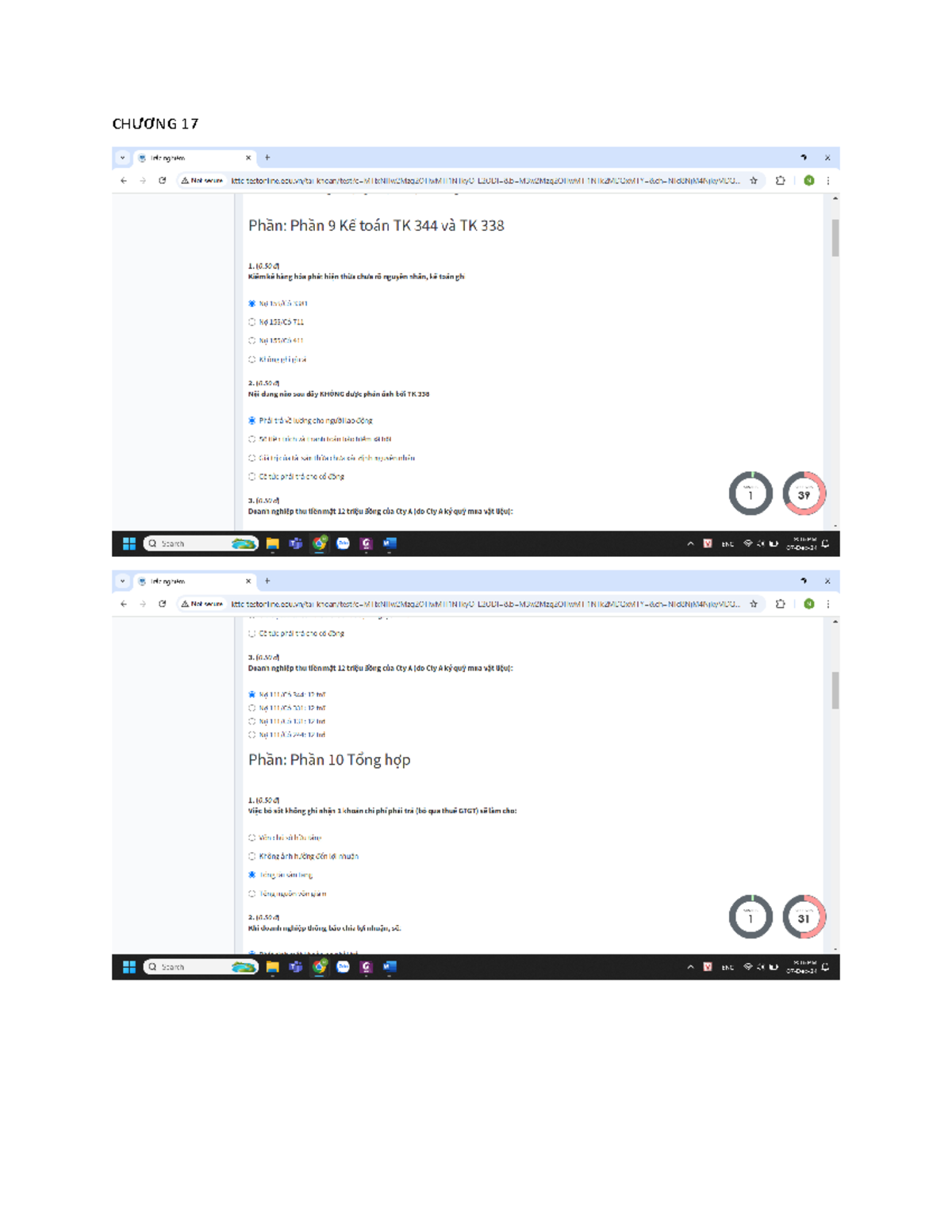Open Extensions puzzle icon in upper browser window
952x1232 pixels.
[x=781, y=181]
